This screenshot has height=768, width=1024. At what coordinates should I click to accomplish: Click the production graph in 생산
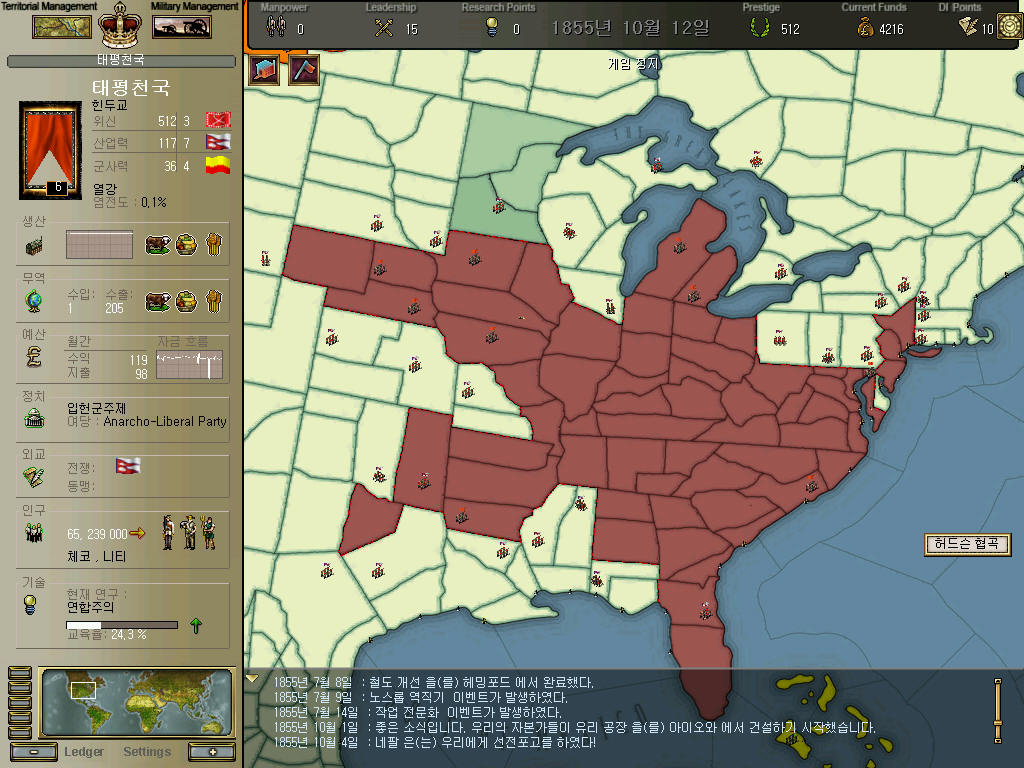tap(99, 244)
